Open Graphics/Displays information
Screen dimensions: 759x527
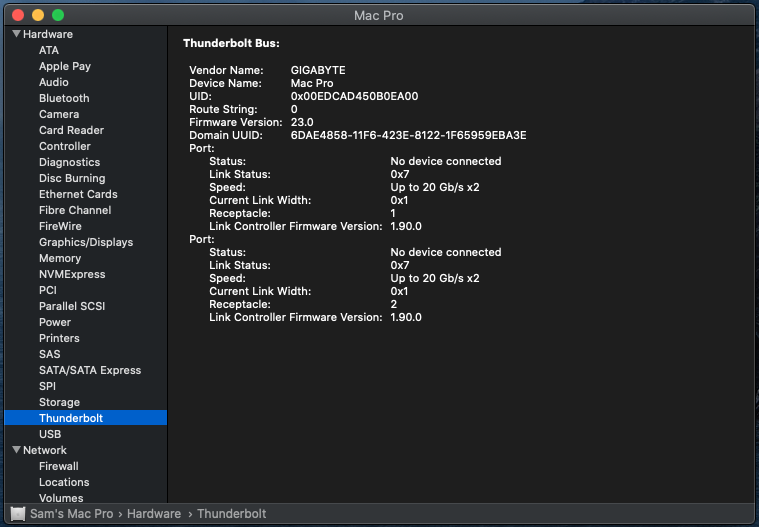click(86, 242)
